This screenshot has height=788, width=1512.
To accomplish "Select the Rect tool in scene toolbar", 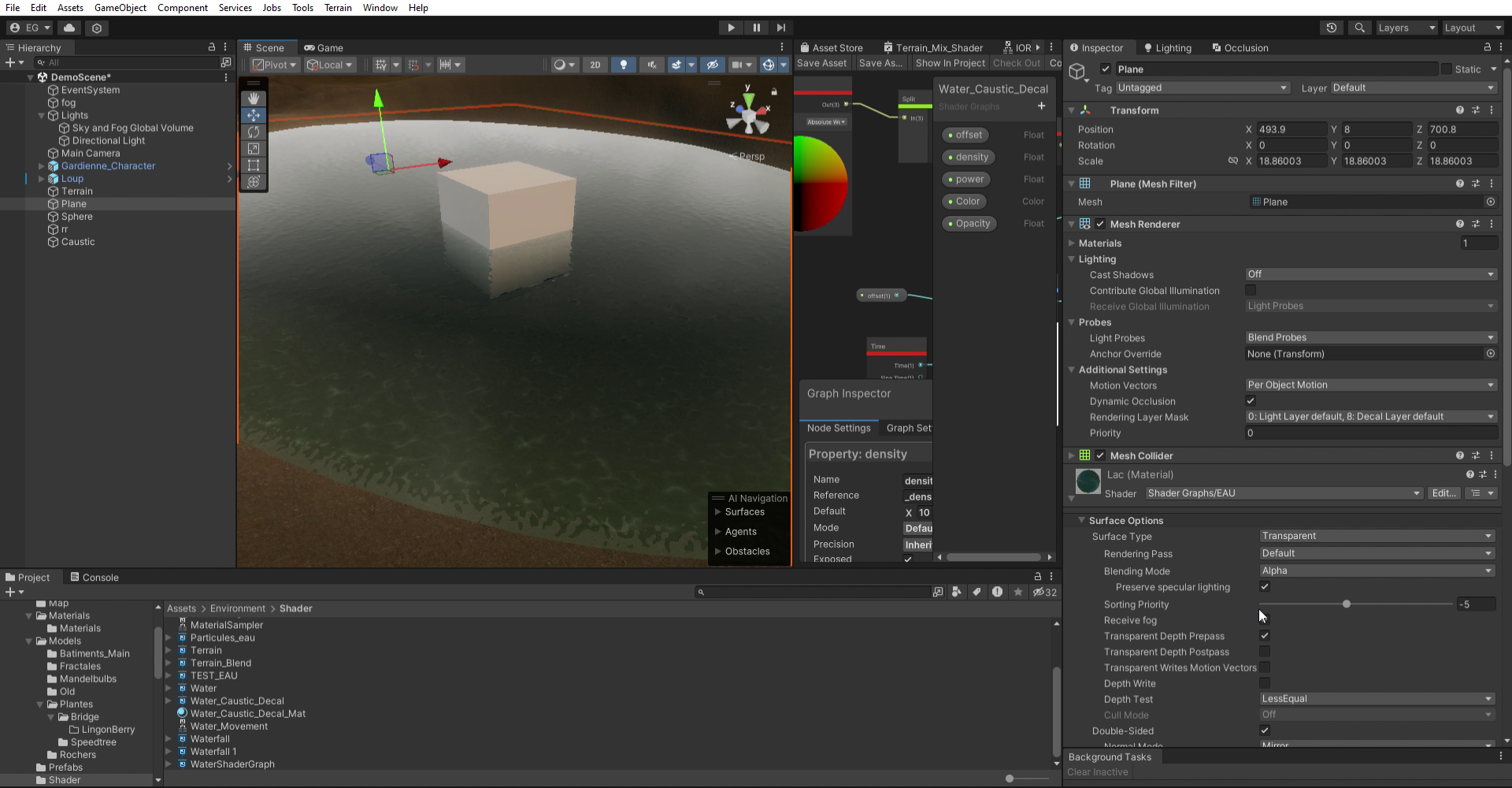I will (x=253, y=165).
